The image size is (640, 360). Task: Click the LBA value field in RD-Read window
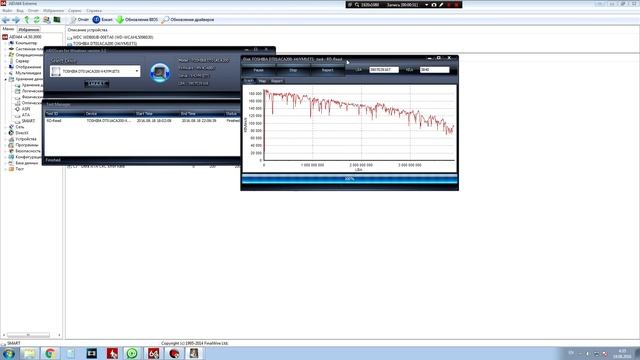(x=384, y=70)
